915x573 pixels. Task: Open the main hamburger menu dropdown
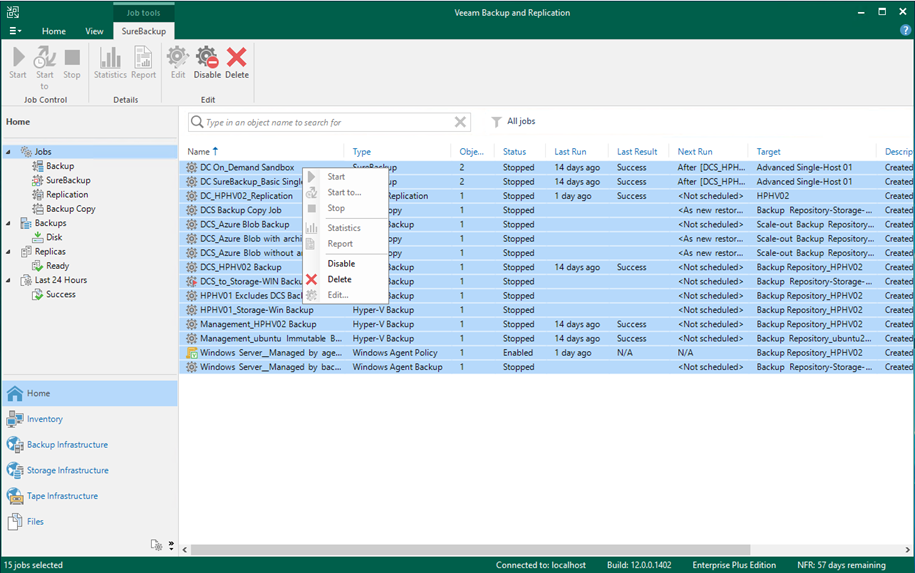point(15,31)
